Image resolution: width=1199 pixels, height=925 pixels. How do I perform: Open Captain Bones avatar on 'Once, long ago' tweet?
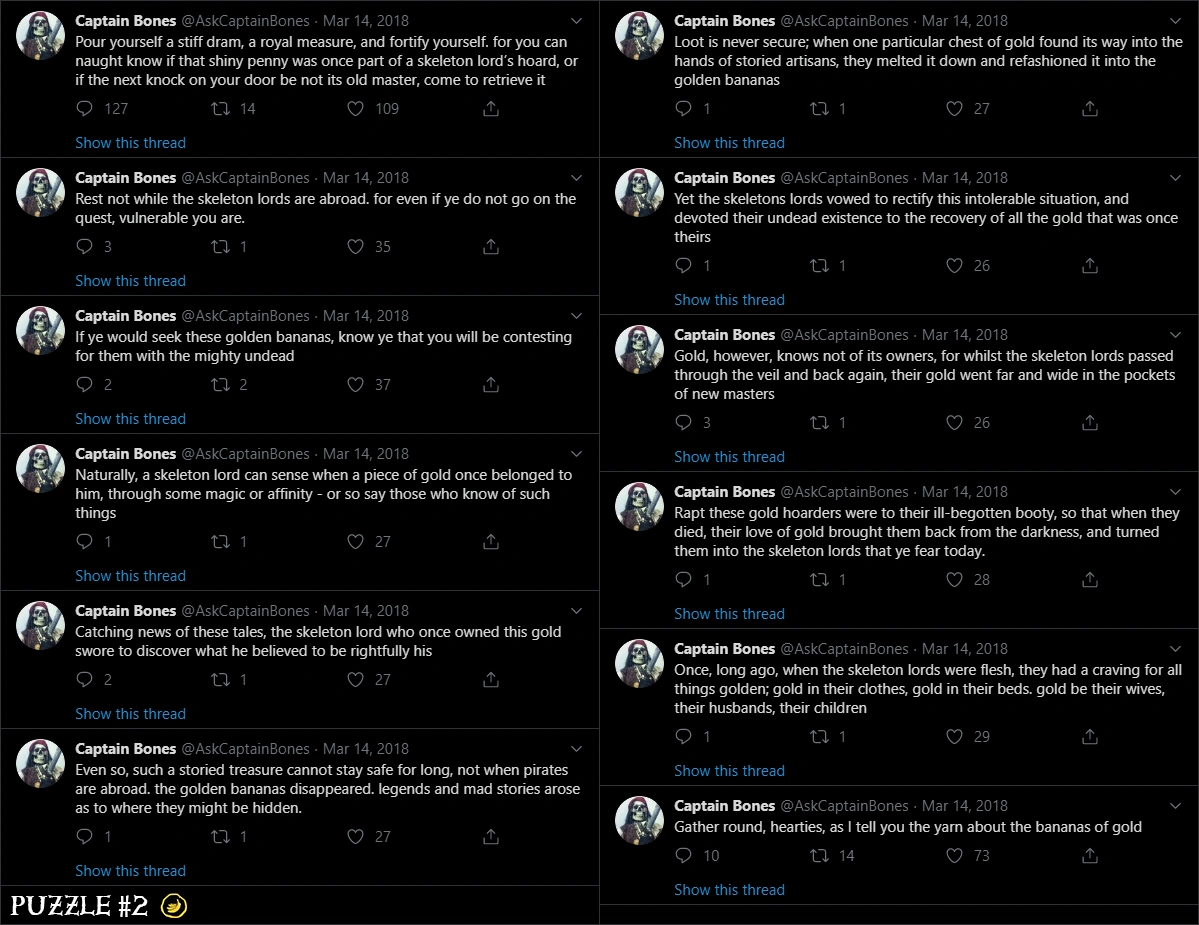coord(639,663)
